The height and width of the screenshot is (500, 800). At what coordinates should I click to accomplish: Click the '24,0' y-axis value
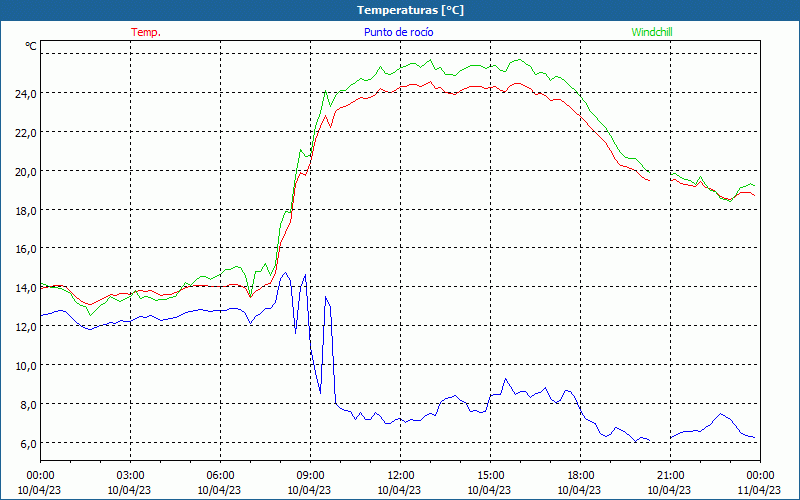click(x=27, y=93)
